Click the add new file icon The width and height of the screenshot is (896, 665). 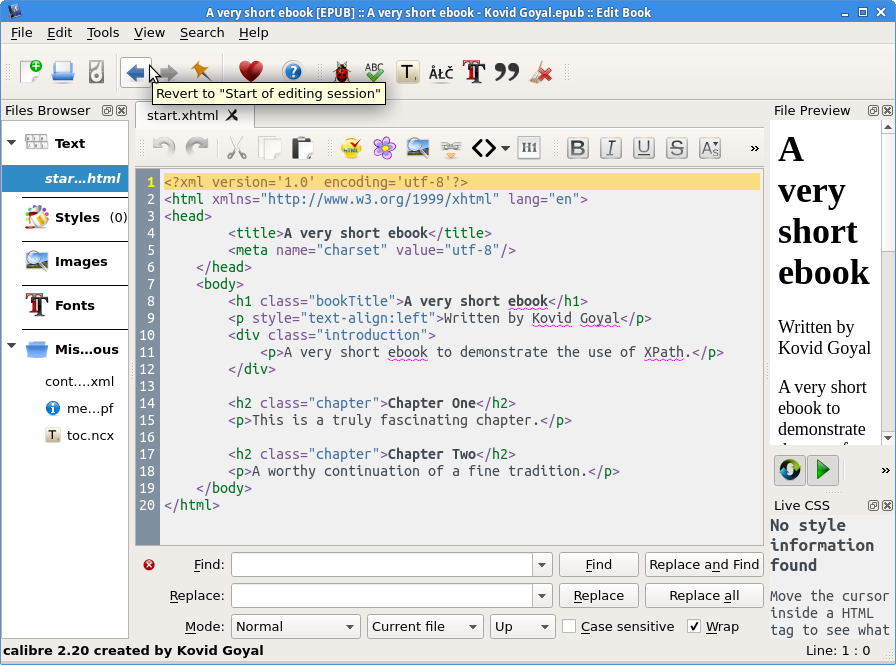pos(30,71)
